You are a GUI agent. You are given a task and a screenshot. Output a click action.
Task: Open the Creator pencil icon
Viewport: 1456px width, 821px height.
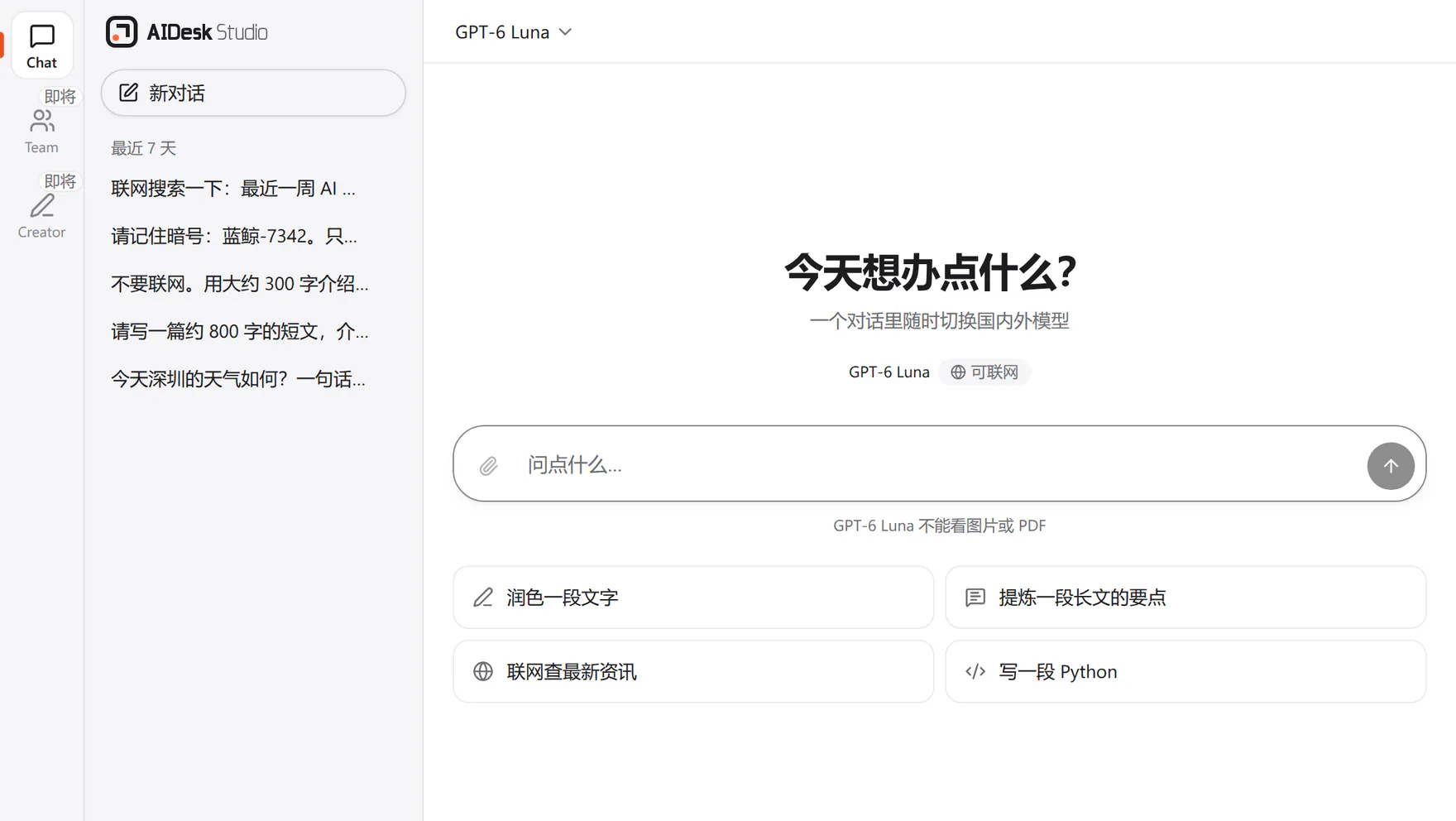[41, 206]
